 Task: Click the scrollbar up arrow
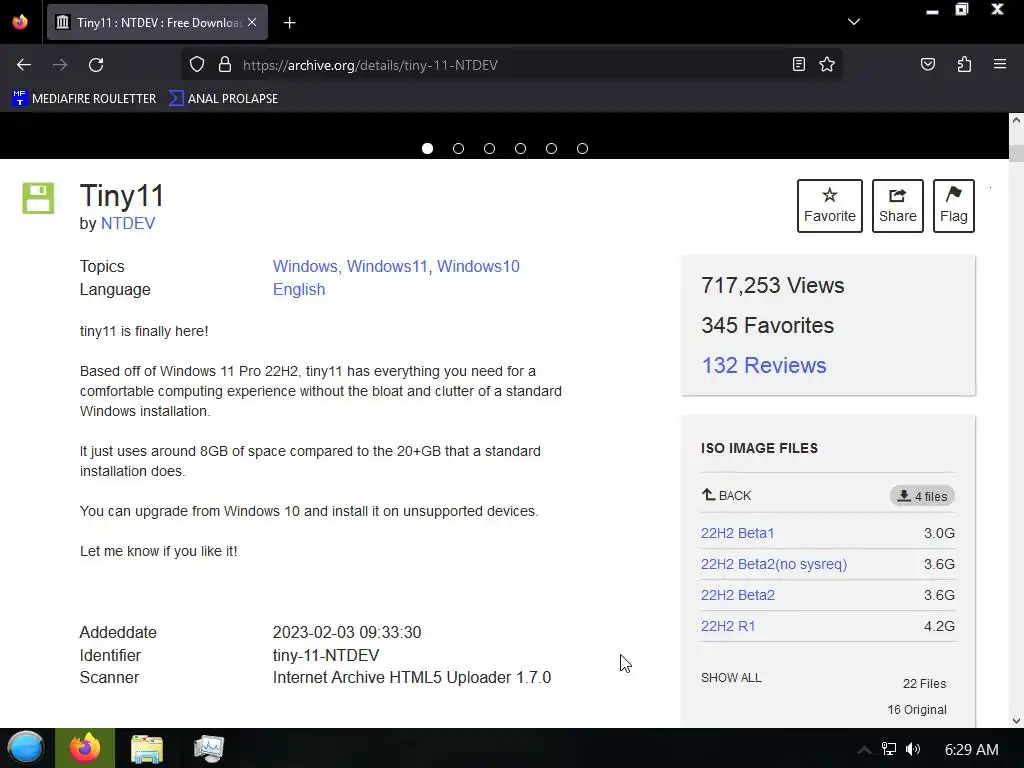1016,120
